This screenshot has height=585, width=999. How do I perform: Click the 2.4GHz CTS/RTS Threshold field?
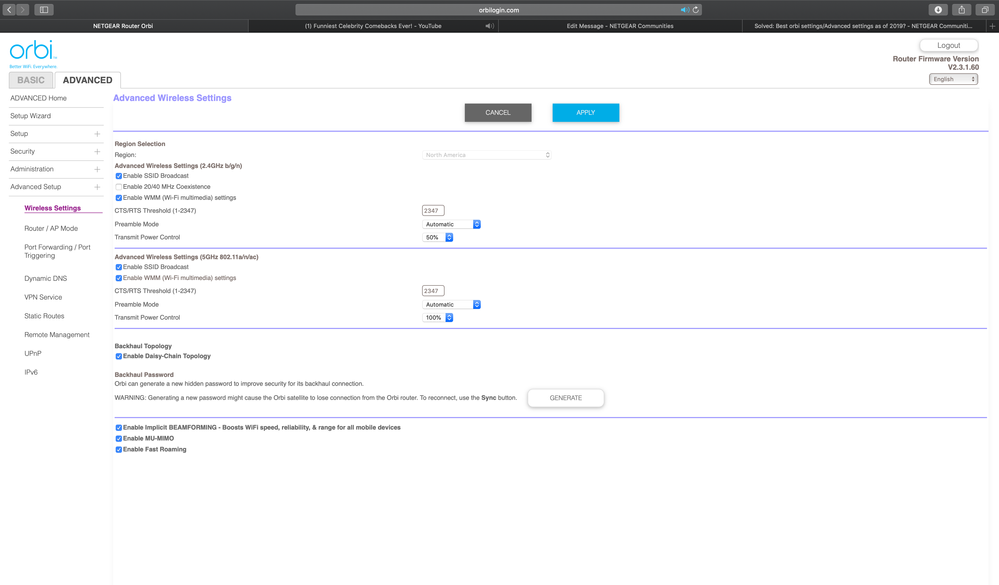(433, 211)
